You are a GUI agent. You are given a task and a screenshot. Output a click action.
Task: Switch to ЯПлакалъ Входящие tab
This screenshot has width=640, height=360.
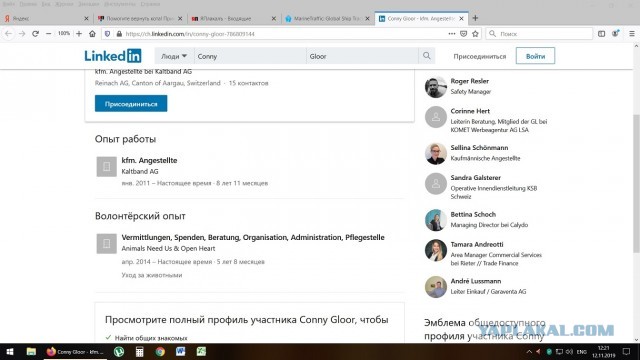(233, 19)
